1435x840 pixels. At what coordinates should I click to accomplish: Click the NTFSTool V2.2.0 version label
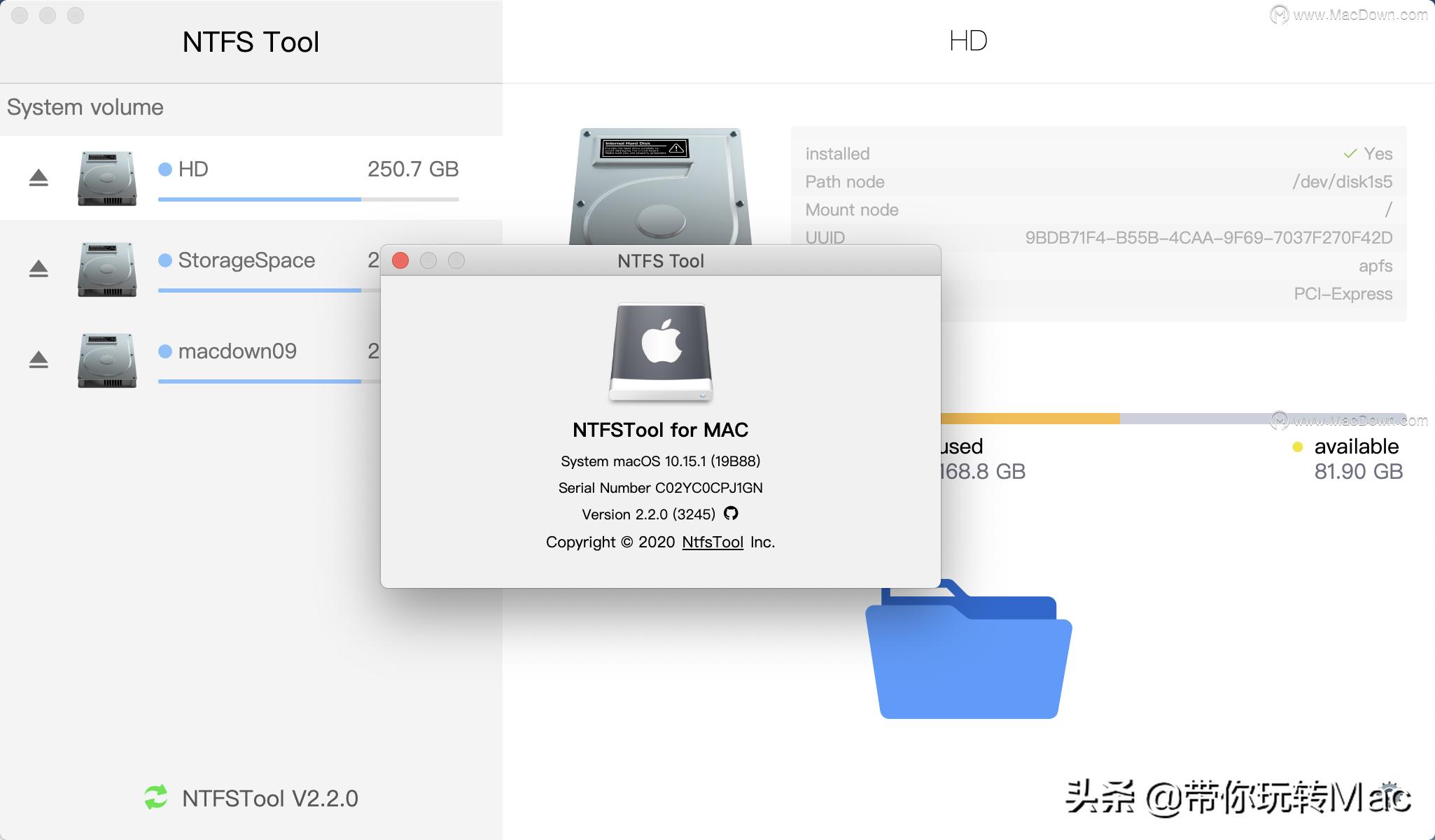point(269,798)
